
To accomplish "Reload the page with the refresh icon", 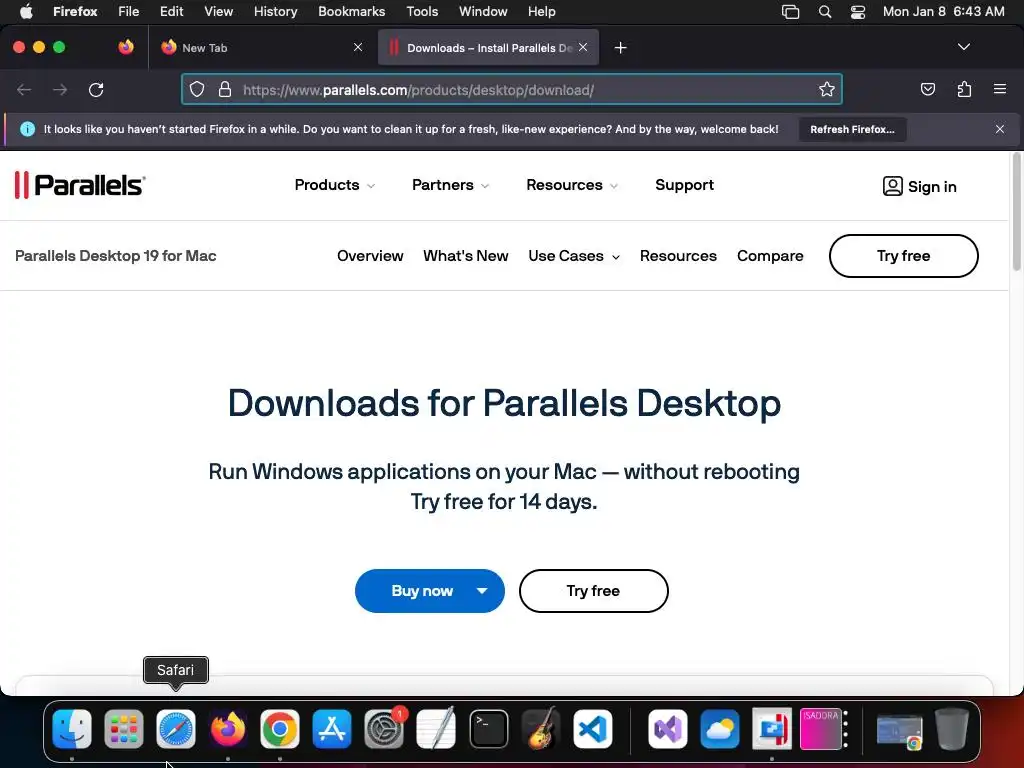I will (x=96, y=90).
